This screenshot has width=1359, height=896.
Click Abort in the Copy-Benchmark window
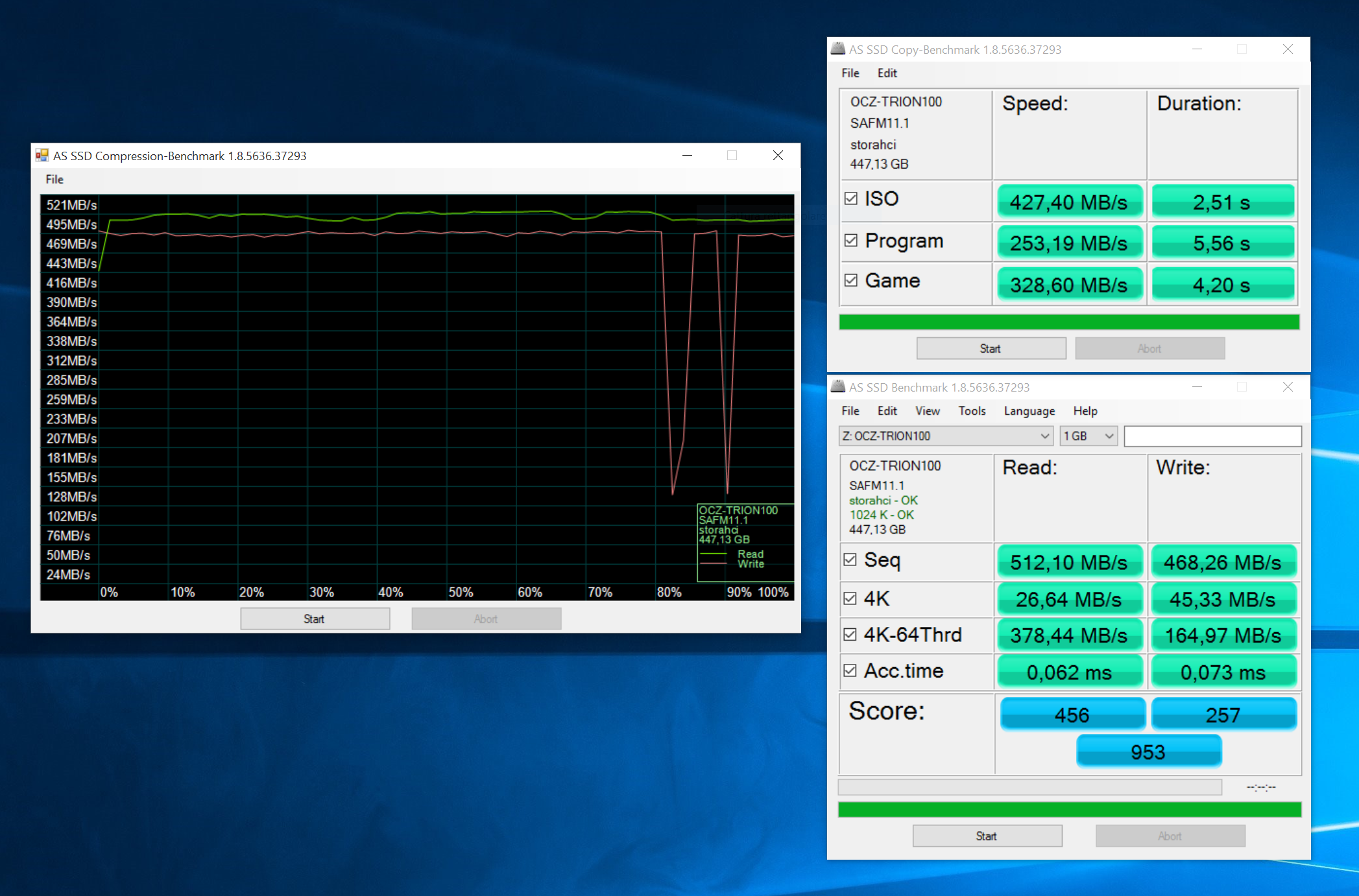(x=1149, y=348)
